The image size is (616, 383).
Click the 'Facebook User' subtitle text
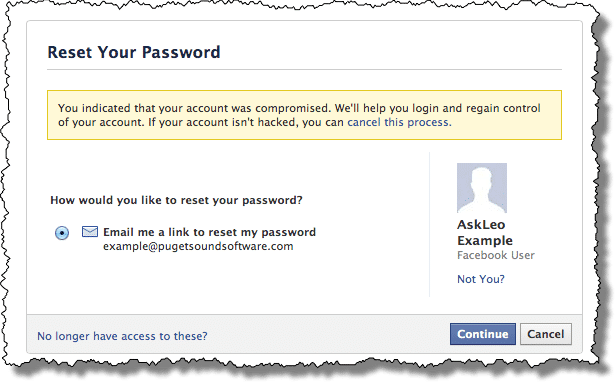pyautogui.click(x=496, y=255)
